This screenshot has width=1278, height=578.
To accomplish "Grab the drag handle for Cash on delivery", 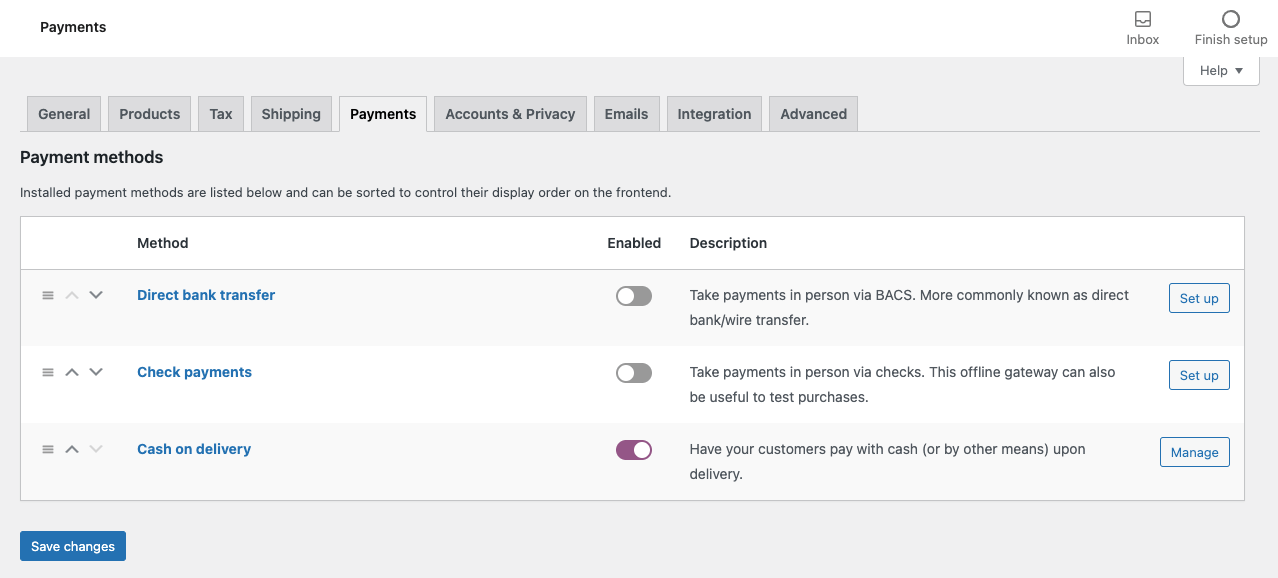I will (x=47, y=449).
